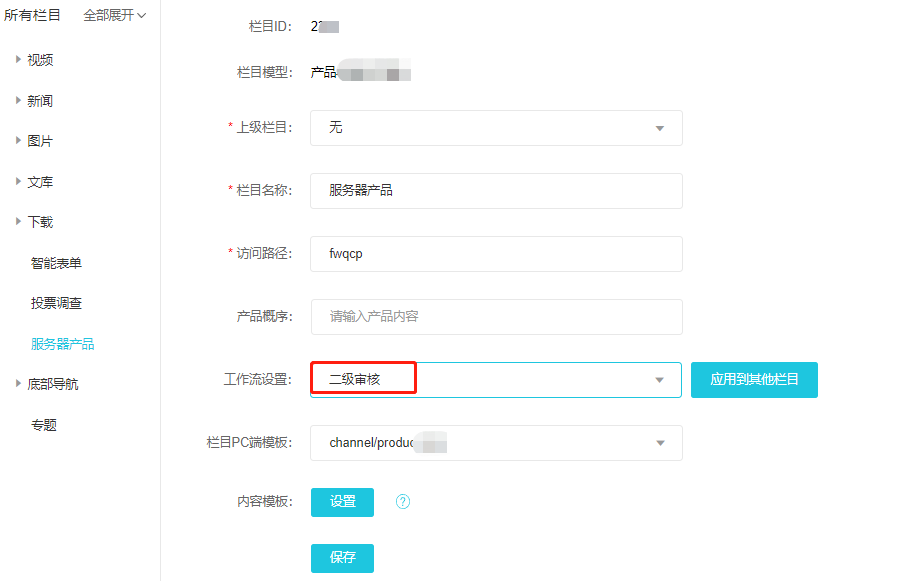Click the 设置 content template button
Screen dimensions: 916x581
point(342,502)
